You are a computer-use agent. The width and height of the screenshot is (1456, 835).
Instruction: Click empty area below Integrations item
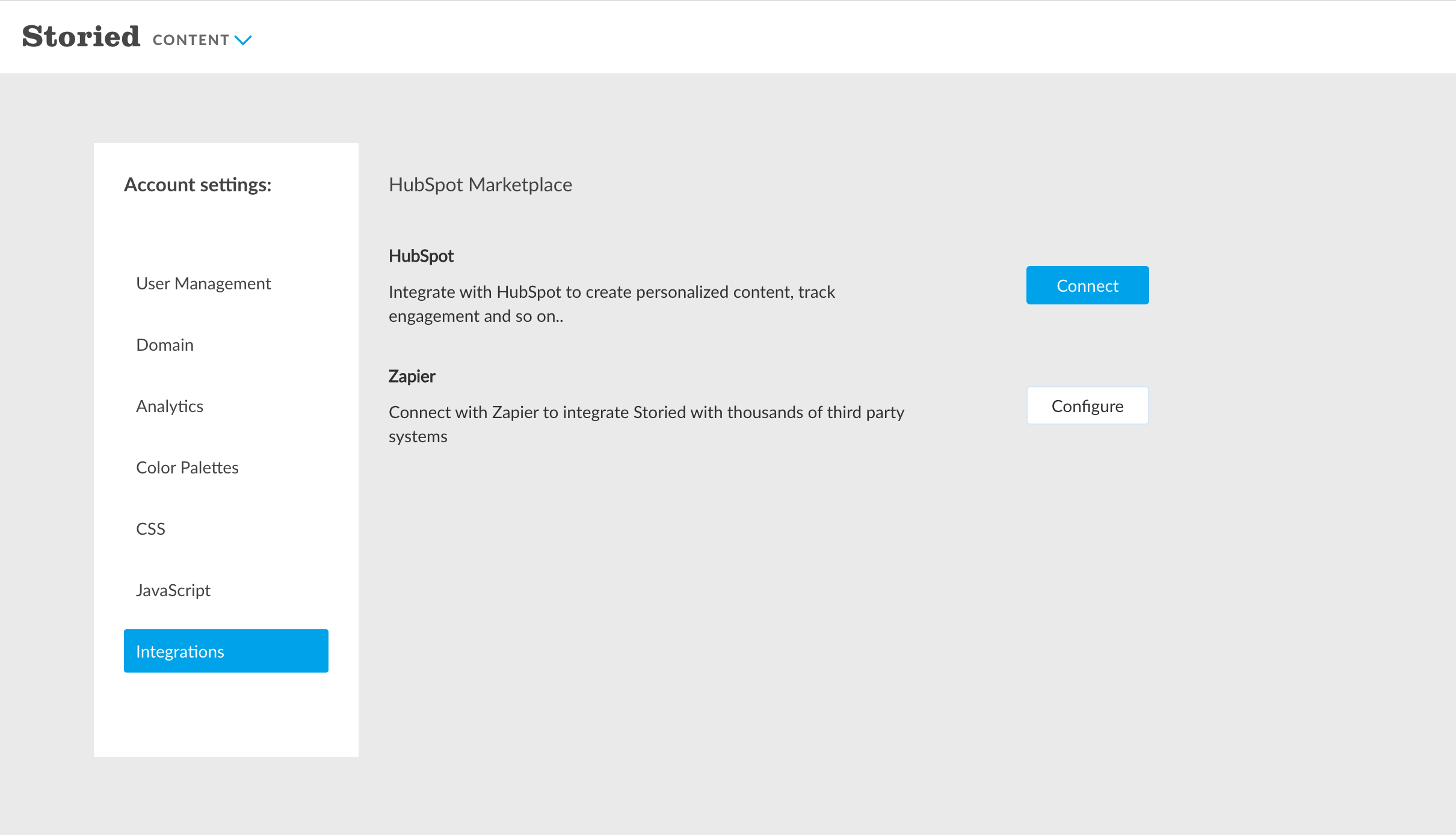click(x=226, y=716)
